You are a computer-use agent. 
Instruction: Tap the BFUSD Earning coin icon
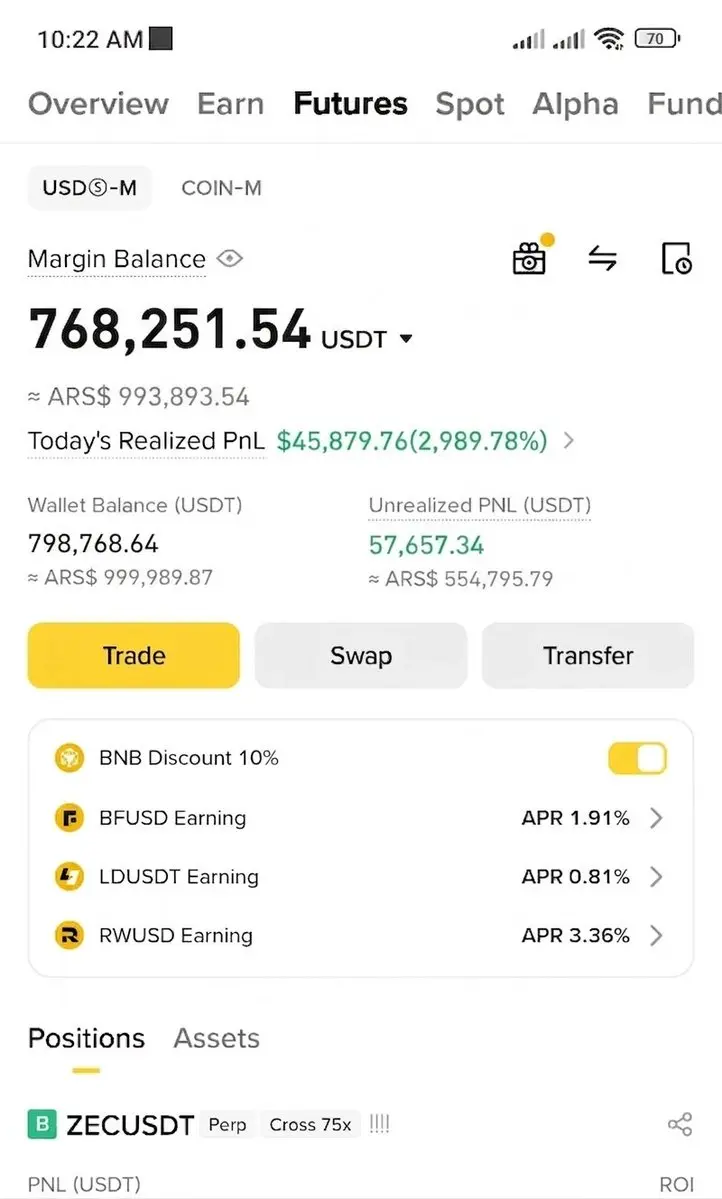[x=70, y=817]
